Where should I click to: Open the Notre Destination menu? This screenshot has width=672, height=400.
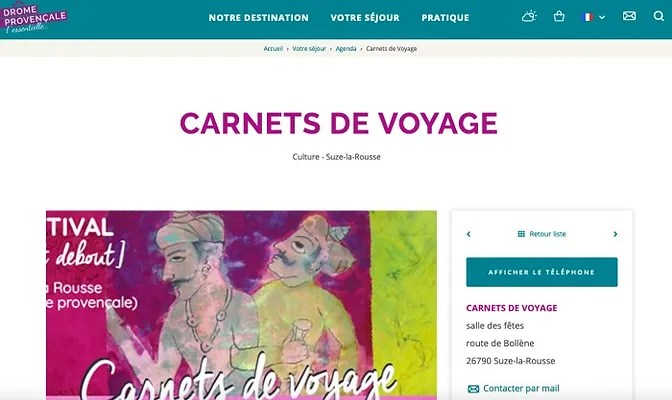pos(258,18)
